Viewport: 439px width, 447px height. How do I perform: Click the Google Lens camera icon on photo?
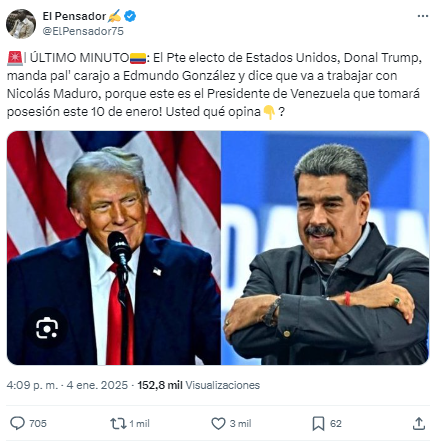pos(47,328)
